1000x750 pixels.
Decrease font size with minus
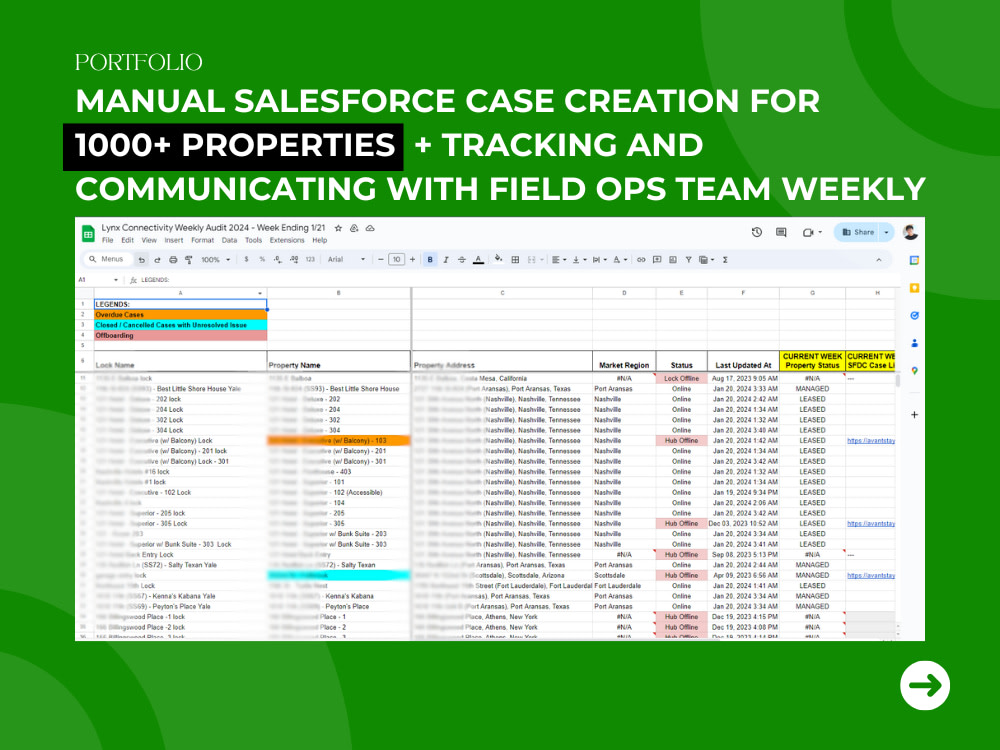[381, 260]
